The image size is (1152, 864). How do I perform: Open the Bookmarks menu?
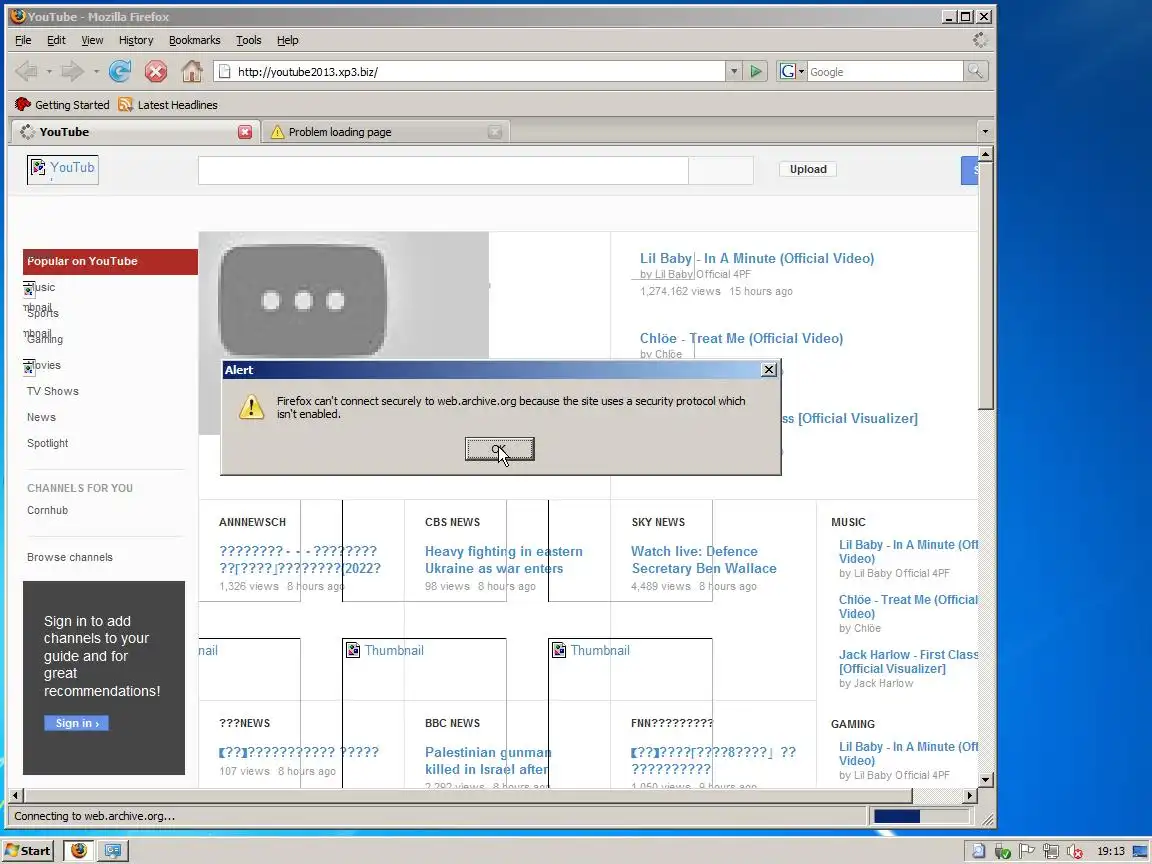tap(195, 40)
